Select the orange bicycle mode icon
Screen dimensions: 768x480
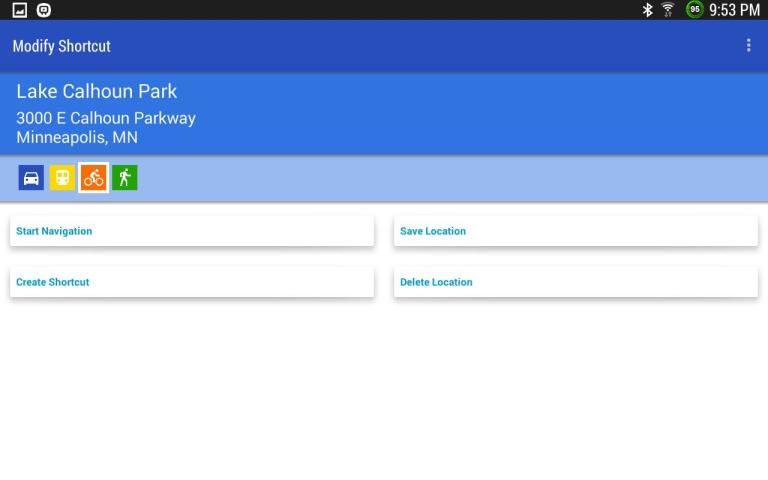pyautogui.click(x=93, y=178)
